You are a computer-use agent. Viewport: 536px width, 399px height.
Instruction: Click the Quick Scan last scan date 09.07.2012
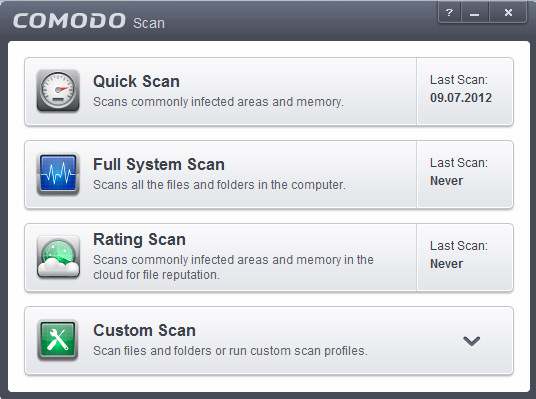click(x=461, y=98)
